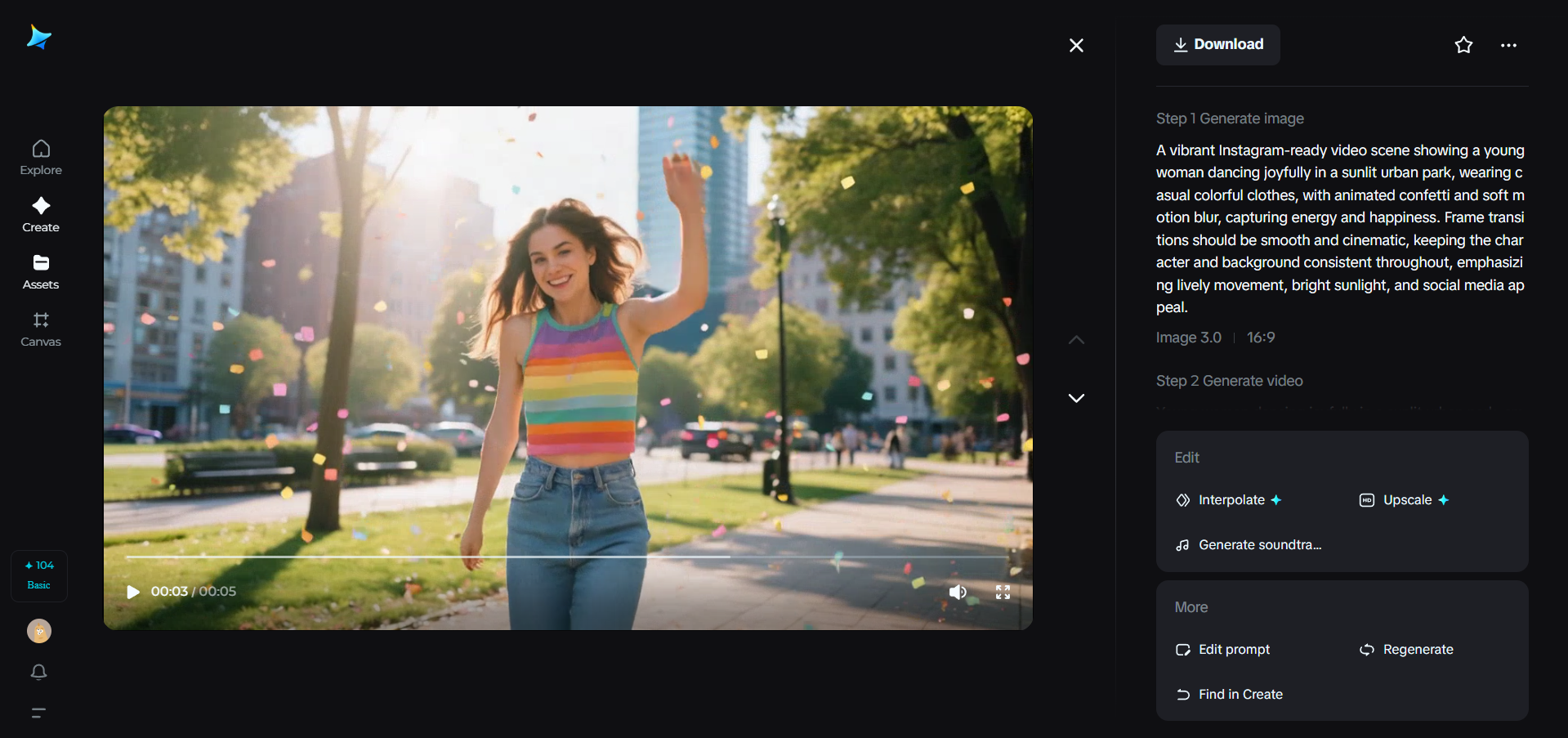Screen dimensions: 1568x738
Task: Open the Explore page
Action: 41,158
